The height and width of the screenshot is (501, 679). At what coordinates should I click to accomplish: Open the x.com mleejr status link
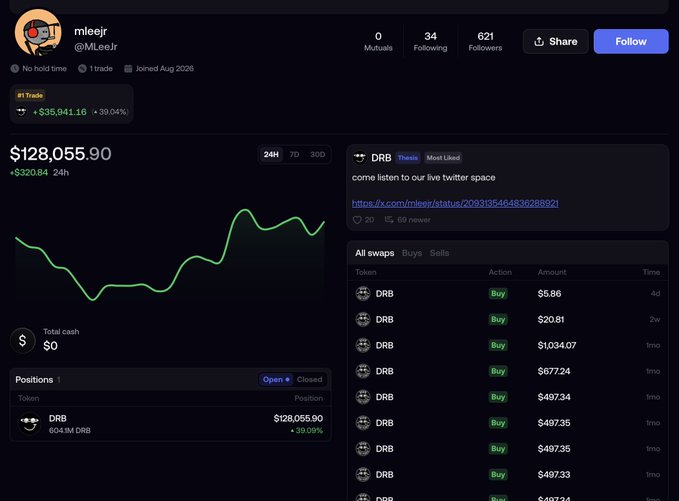click(455, 203)
